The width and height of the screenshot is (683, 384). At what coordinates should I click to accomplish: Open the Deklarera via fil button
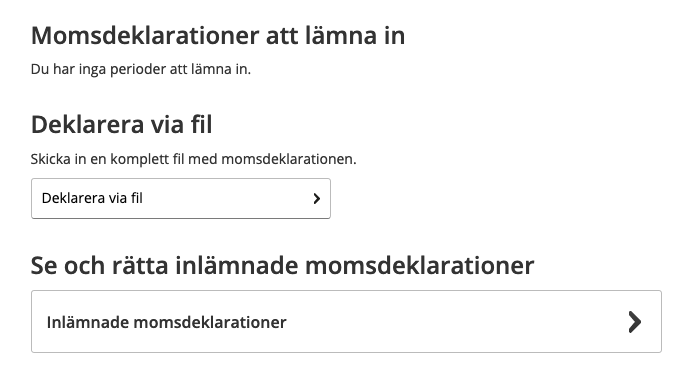(x=181, y=199)
